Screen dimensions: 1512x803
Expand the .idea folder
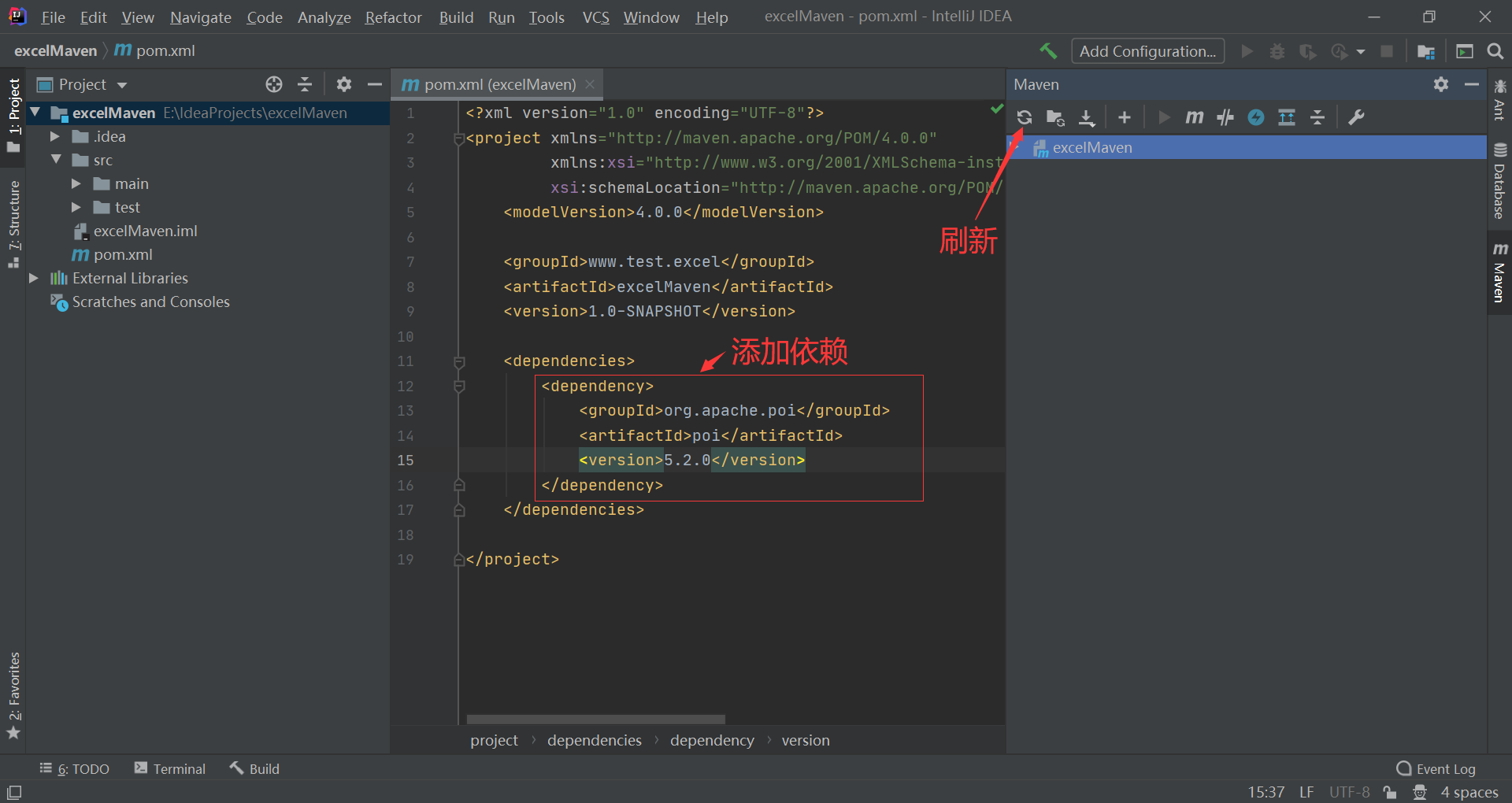[x=55, y=136]
